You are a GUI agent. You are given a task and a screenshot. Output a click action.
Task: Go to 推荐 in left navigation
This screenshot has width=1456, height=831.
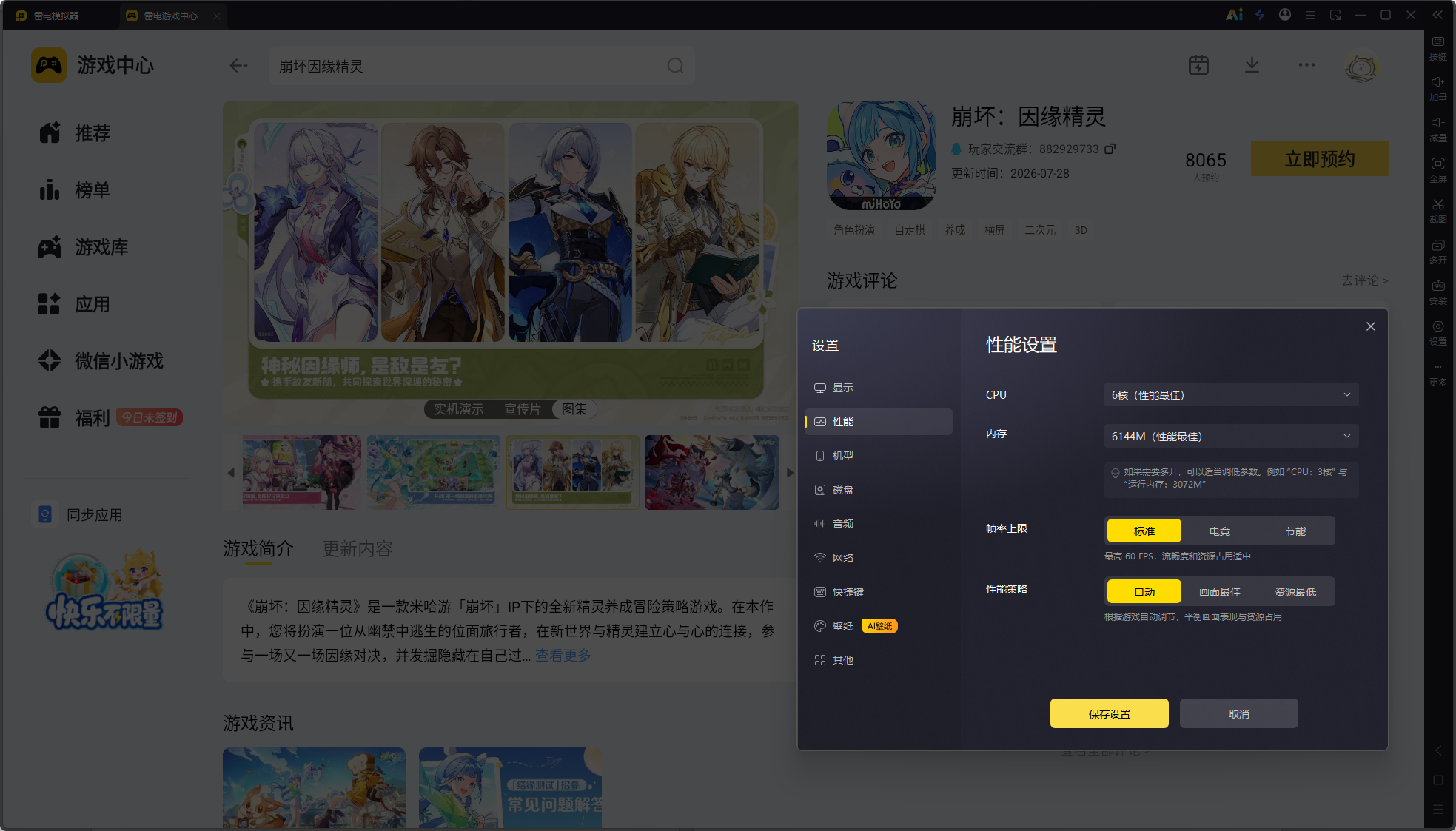click(x=75, y=132)
